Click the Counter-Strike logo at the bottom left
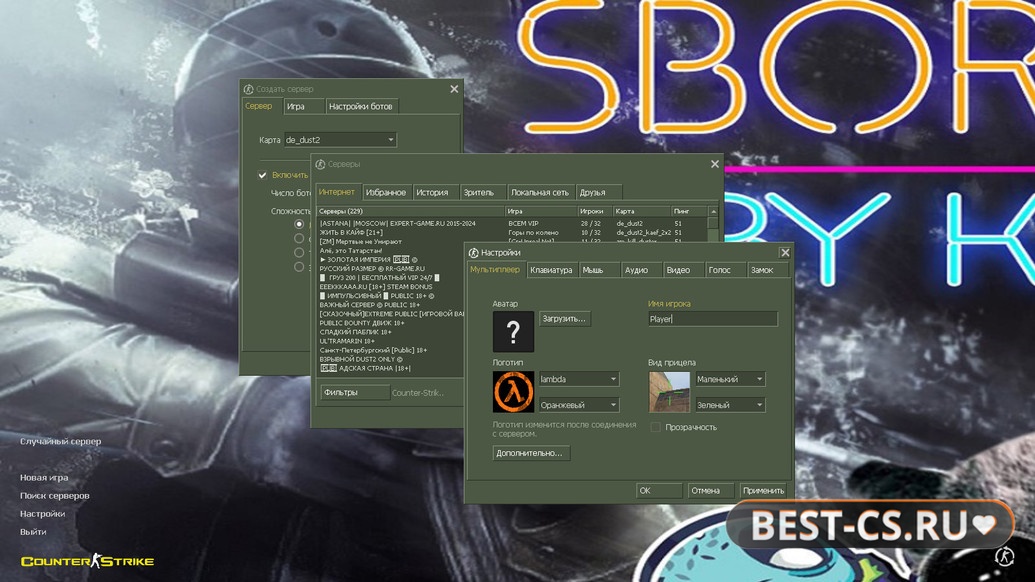This screenshot has height=582, width=1035. [87, 561]
